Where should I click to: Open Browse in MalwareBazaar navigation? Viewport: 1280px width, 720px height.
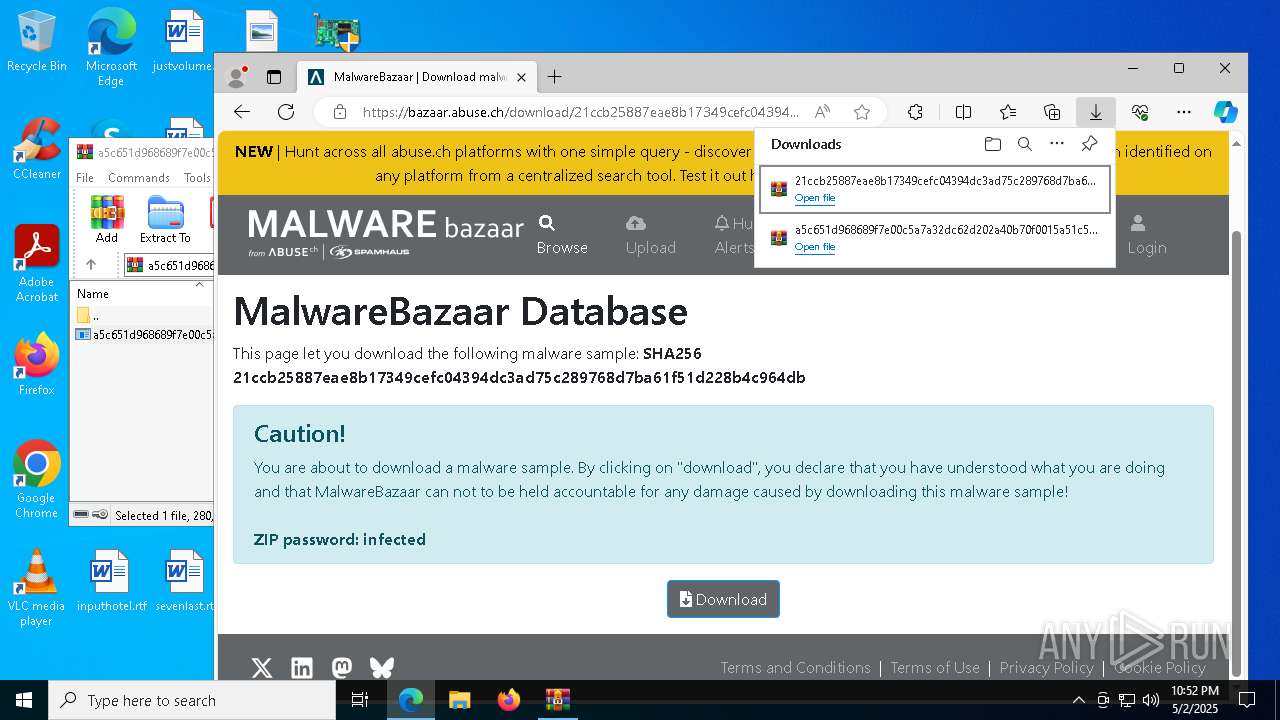click(x=562, y=235)
